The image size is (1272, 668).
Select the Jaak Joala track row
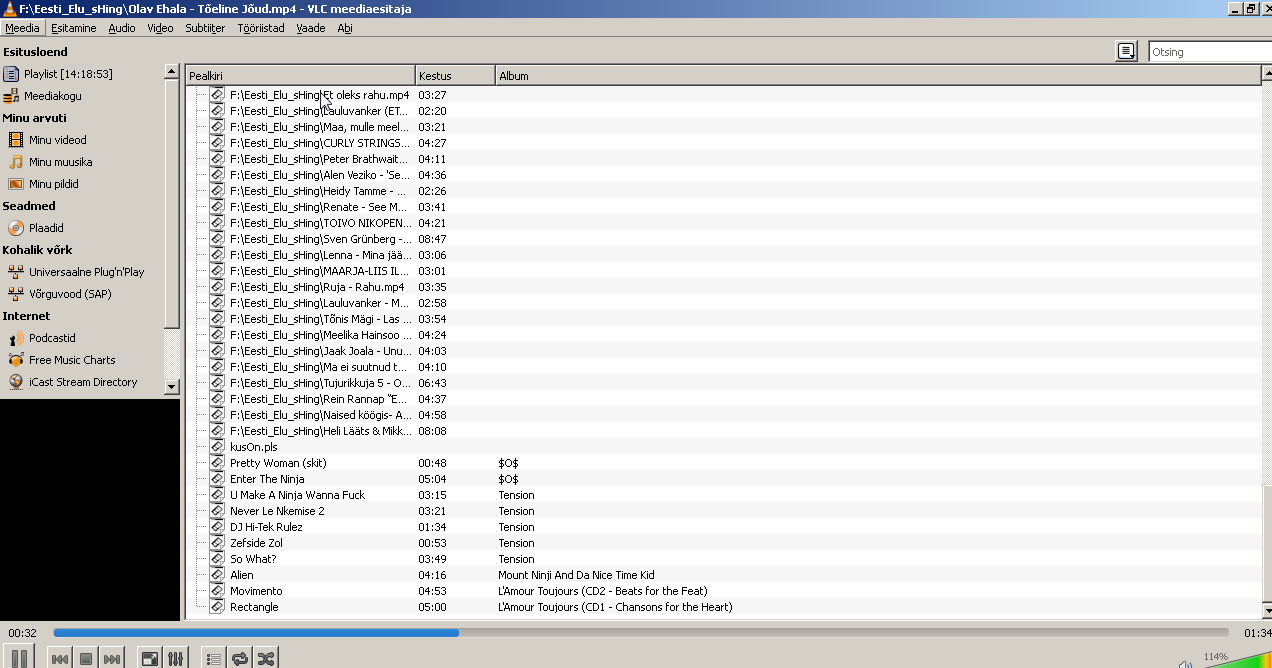click(x=724, y=351)
